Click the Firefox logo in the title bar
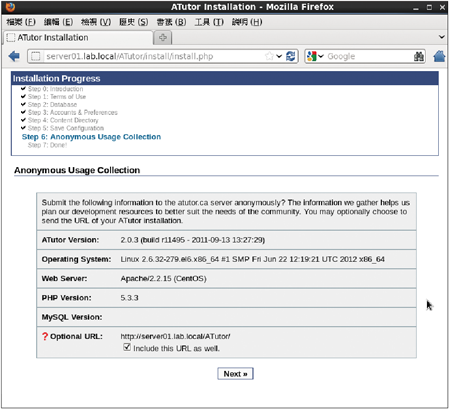Viewport: 450px width, 410px height. coord(10,7)
